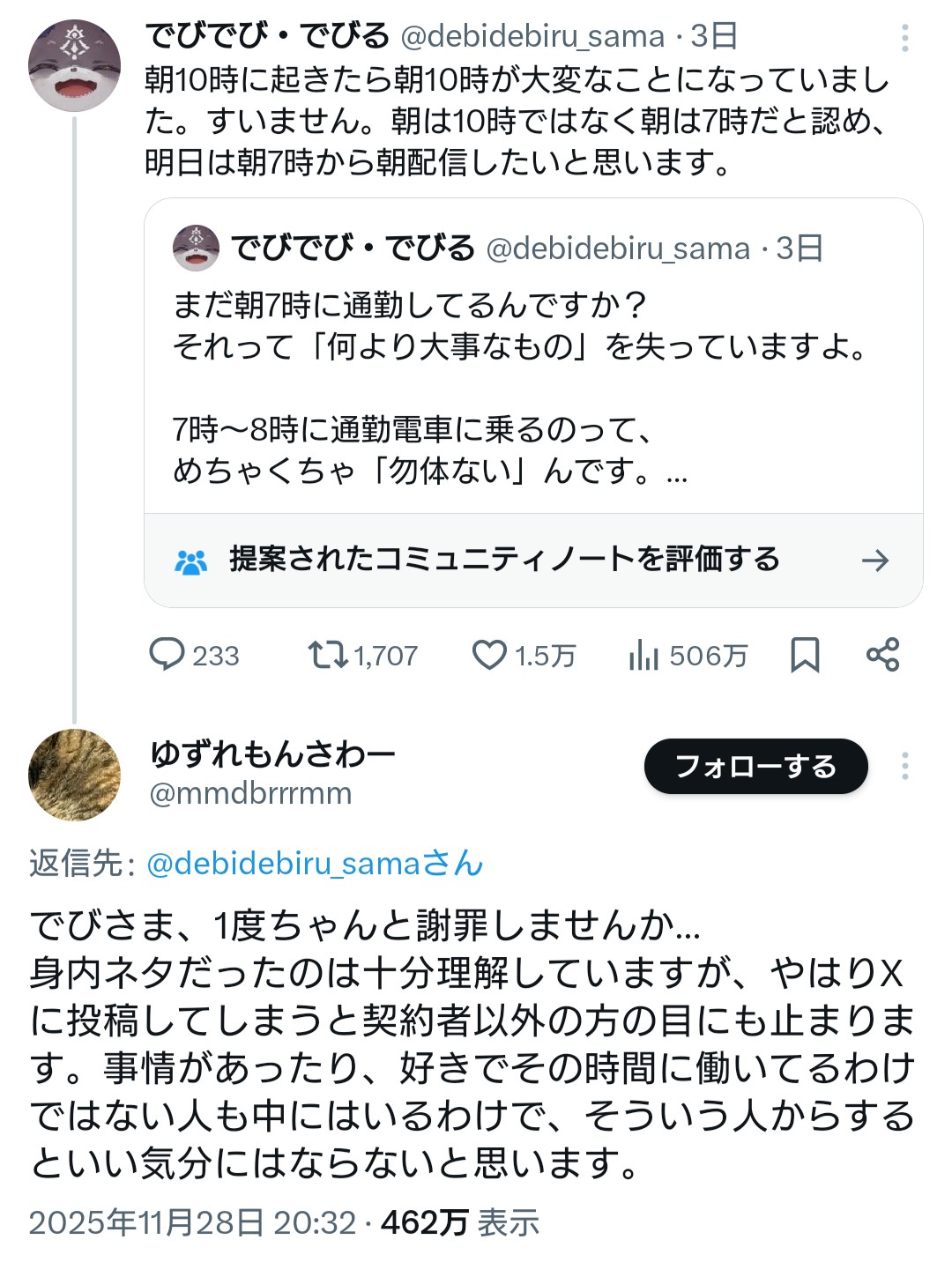Screen dimensions: 952x1262
Task: Open ゆずれもんさわー profile avatar
Action: [74, 775]
